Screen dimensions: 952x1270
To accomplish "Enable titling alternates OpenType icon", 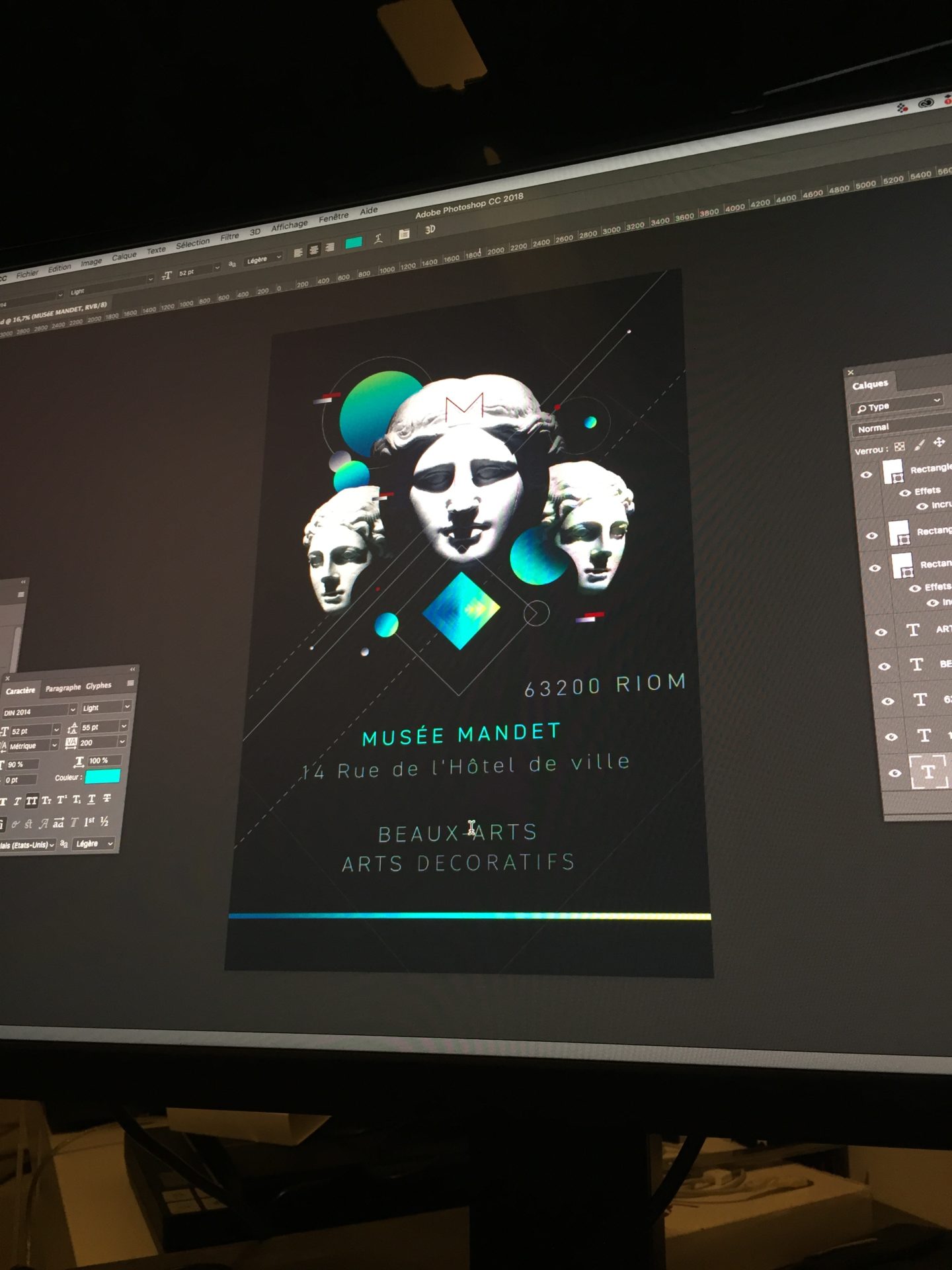I will point(74,822).
